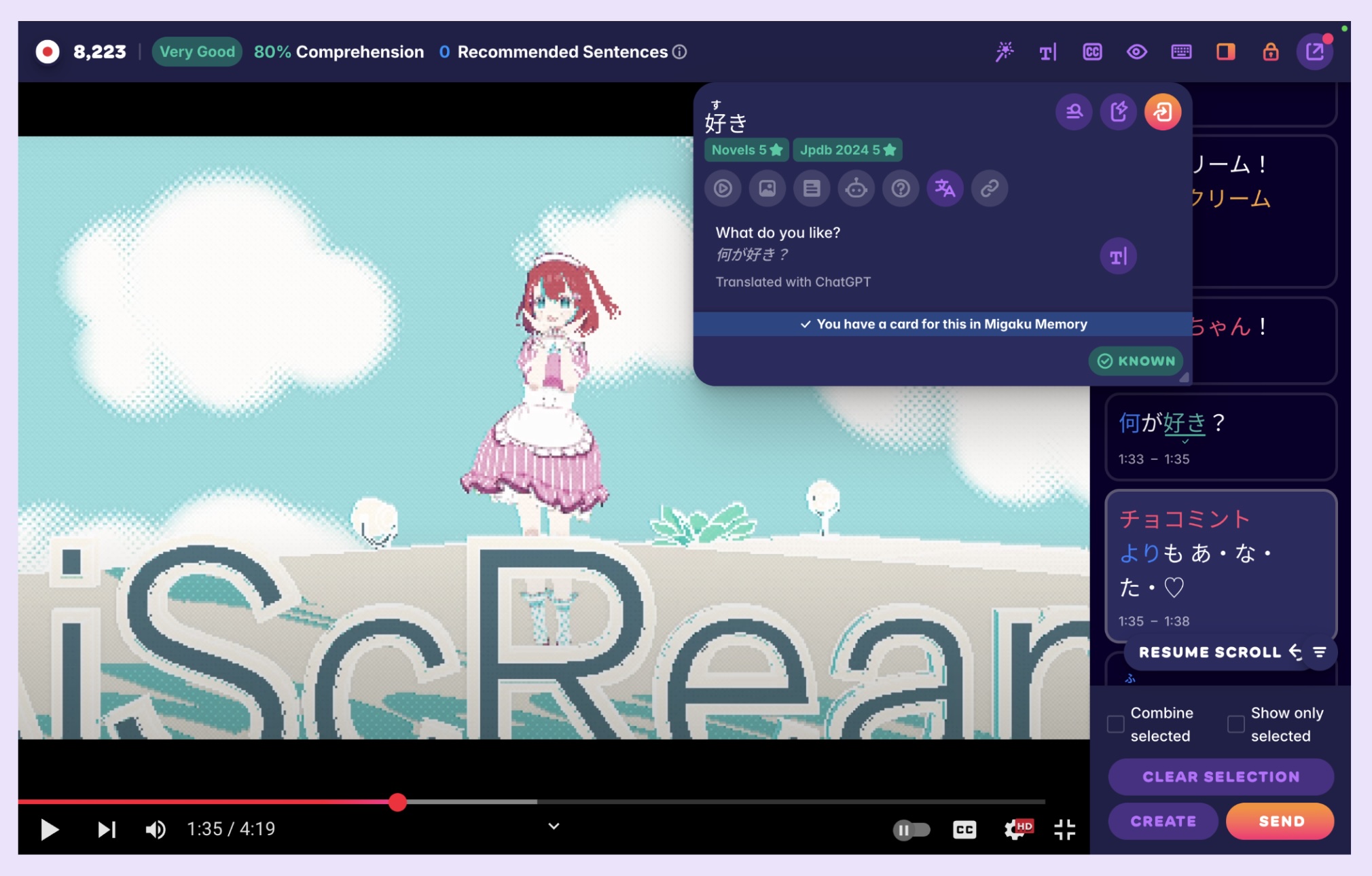Click the orange lock icon in the toolbar
1372x876 pixels.
tap(1271, 52)
